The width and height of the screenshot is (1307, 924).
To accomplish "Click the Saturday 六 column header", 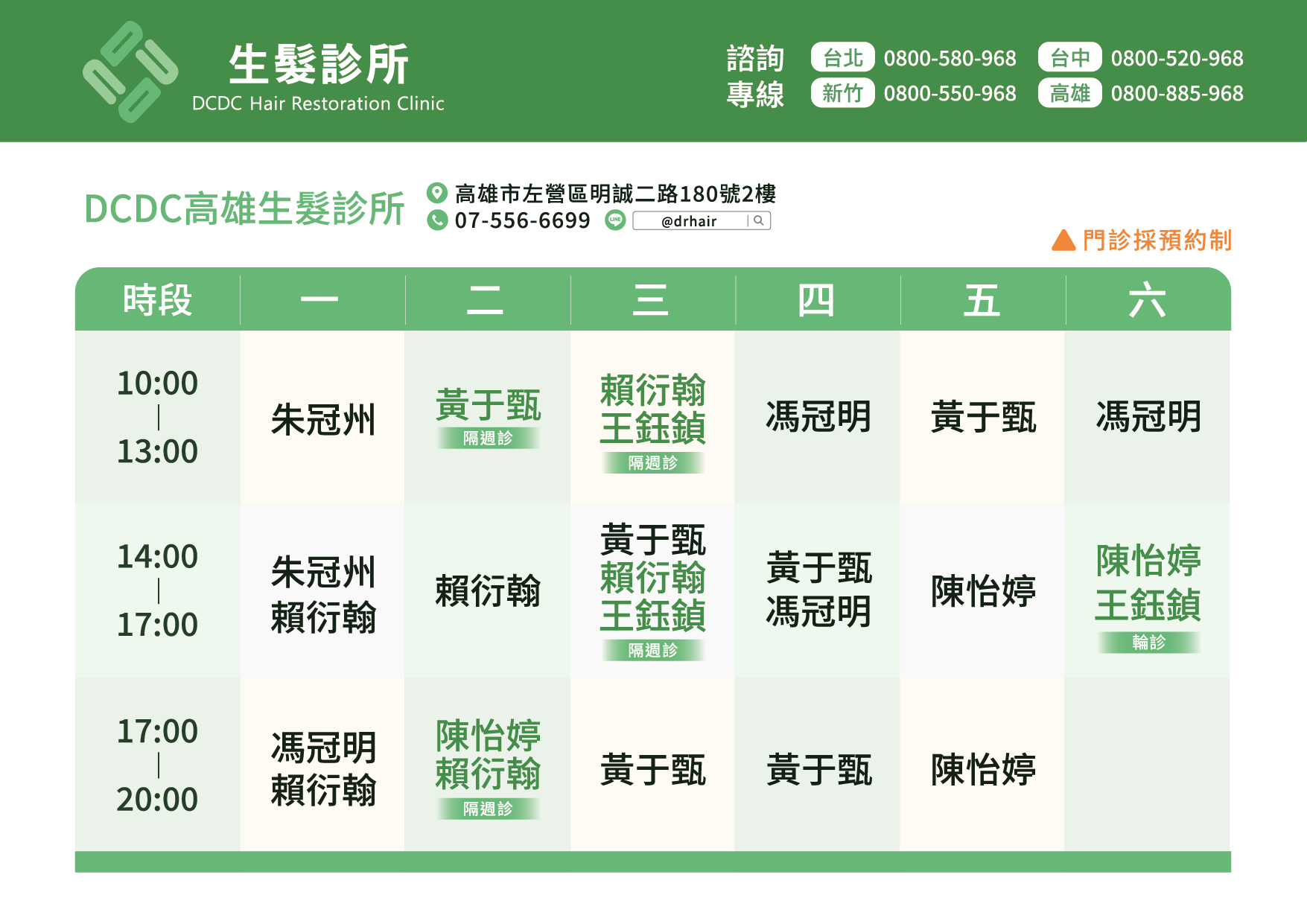I will [1147, 300].
